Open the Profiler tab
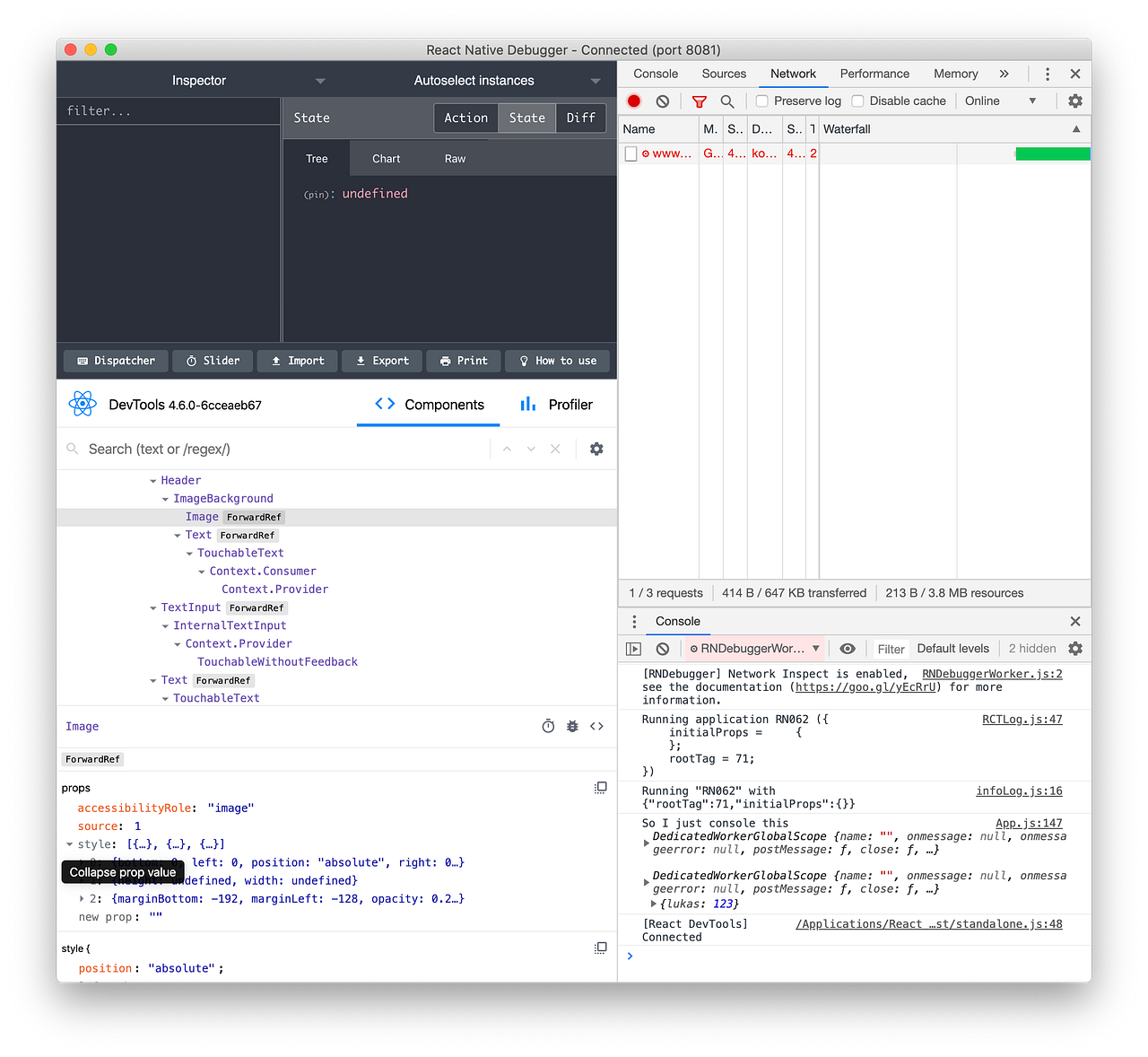The height and width of the screenshot is (1057, 1148). point(557,405)
